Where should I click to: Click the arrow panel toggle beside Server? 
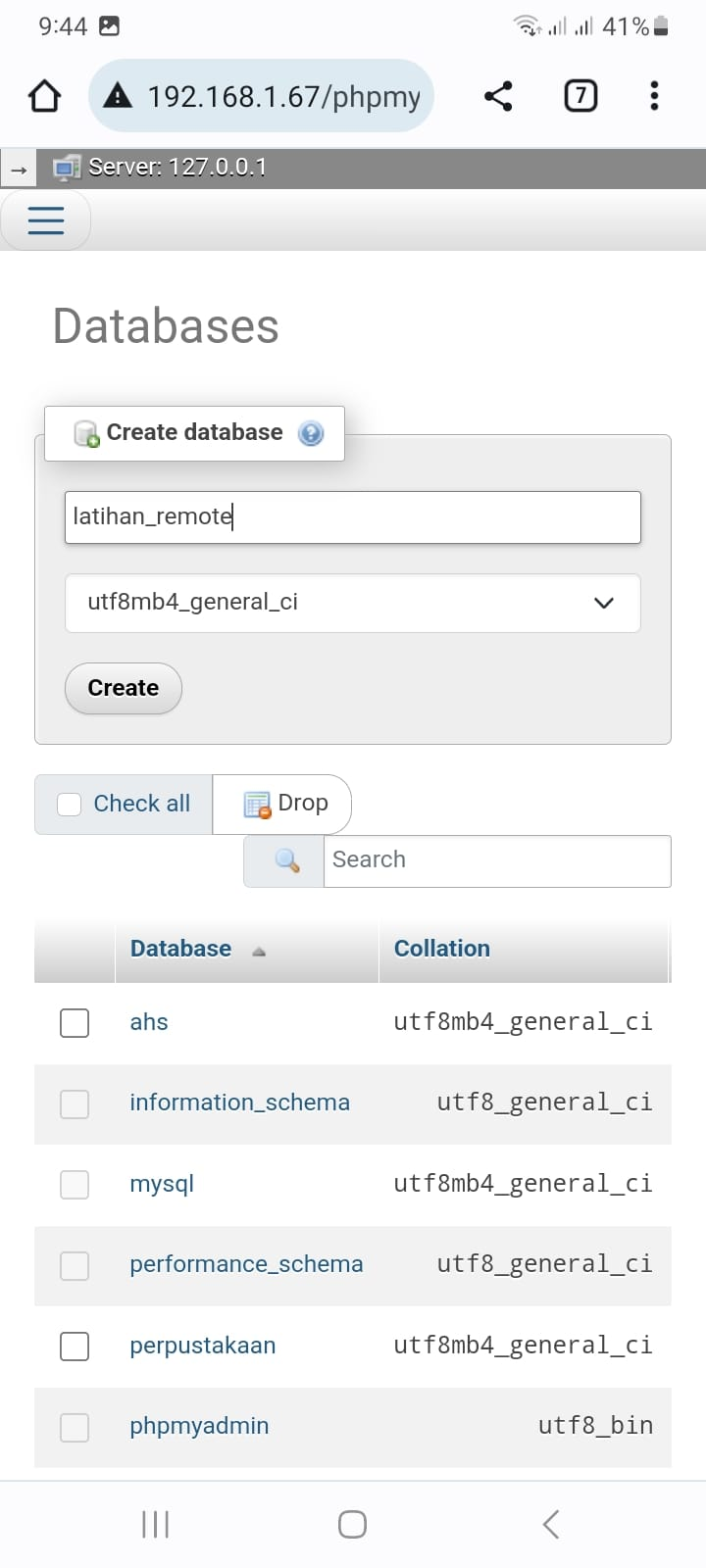click(18, 170)
